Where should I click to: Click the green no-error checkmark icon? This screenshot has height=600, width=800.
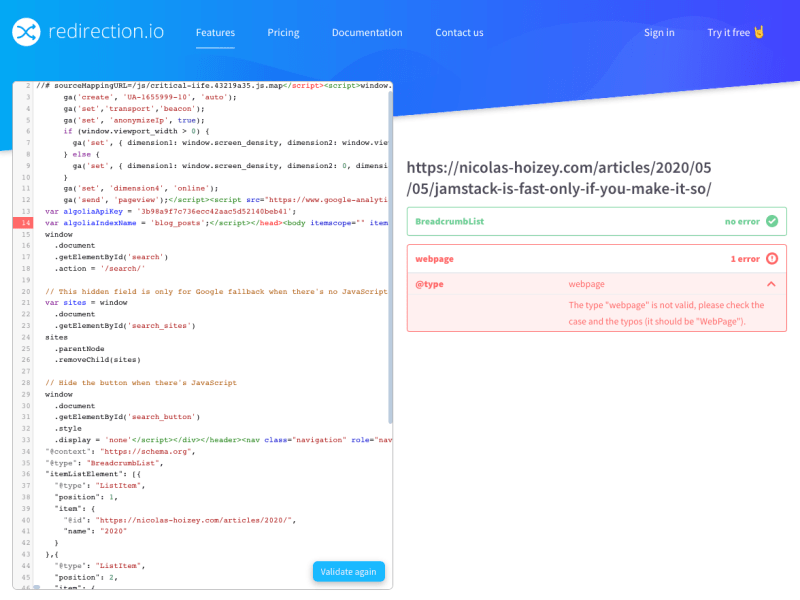click(772, 221)
